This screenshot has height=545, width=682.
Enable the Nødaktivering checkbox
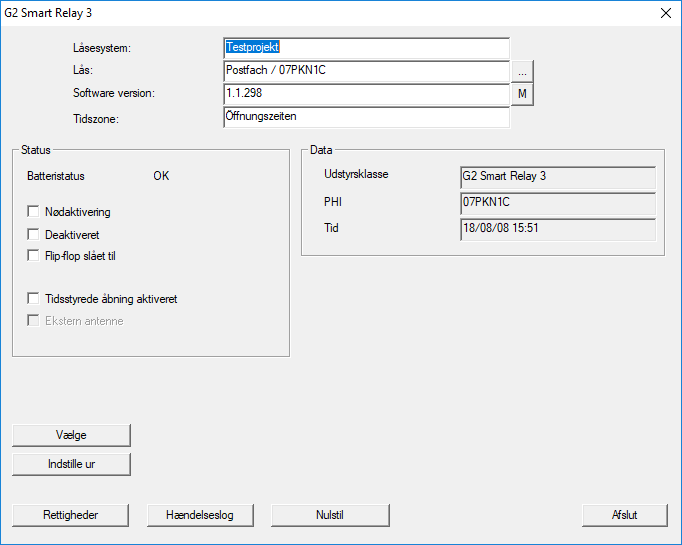[35, 212]
